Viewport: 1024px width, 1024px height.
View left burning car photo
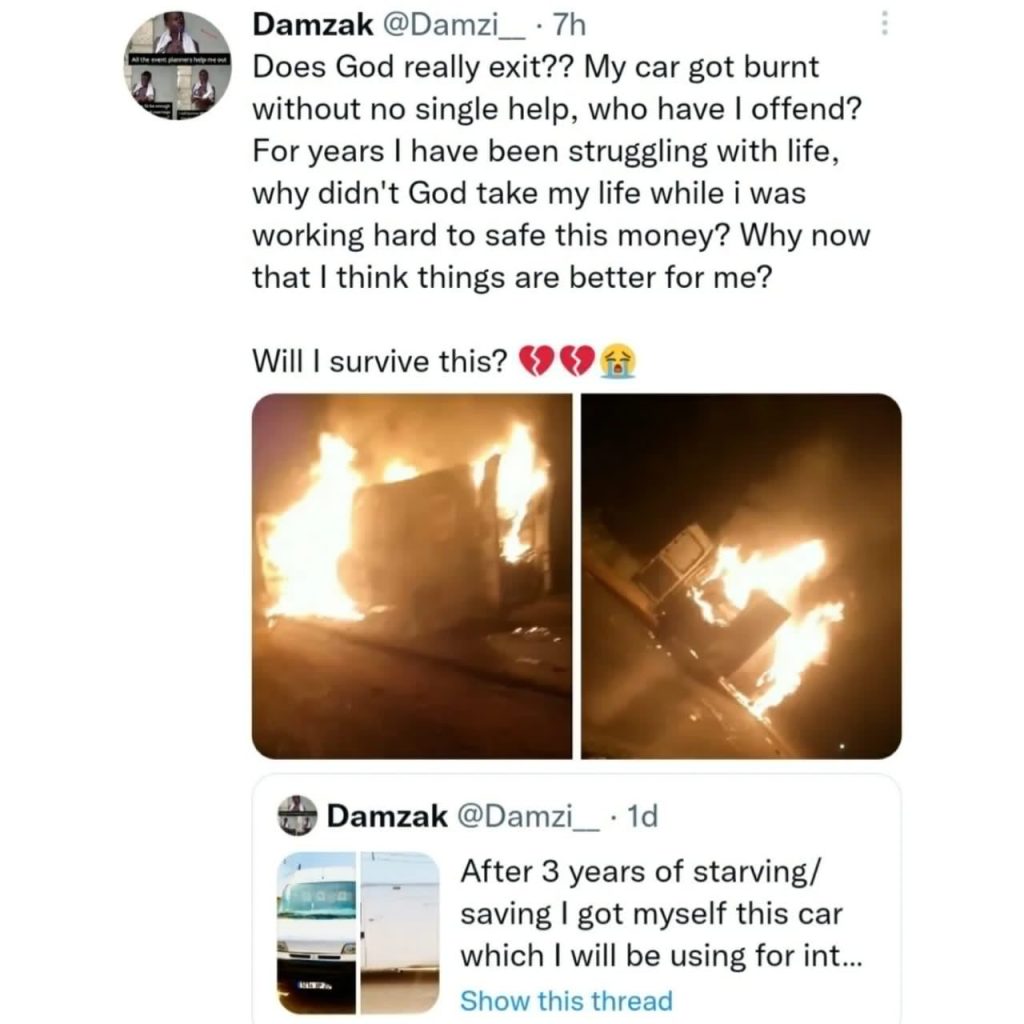[412, 576]
